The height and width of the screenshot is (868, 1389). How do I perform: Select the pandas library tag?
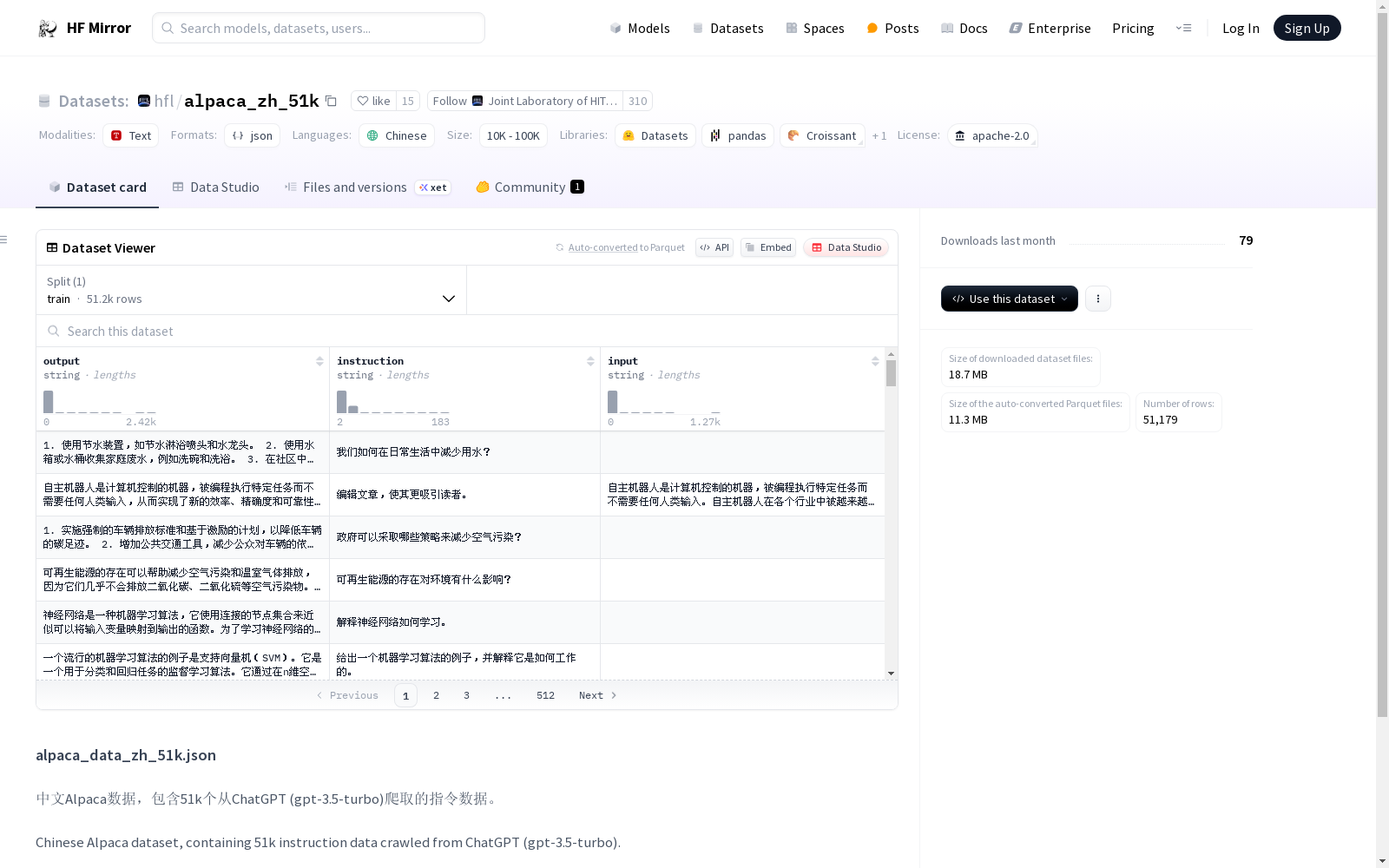738,135
